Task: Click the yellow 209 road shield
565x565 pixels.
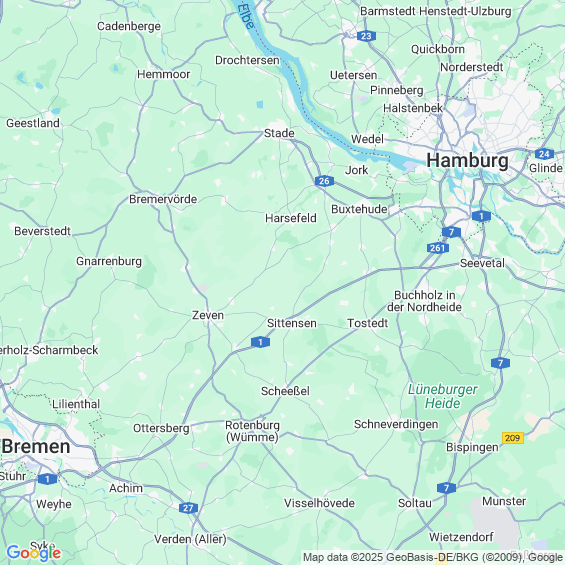Action: (512, 438)
